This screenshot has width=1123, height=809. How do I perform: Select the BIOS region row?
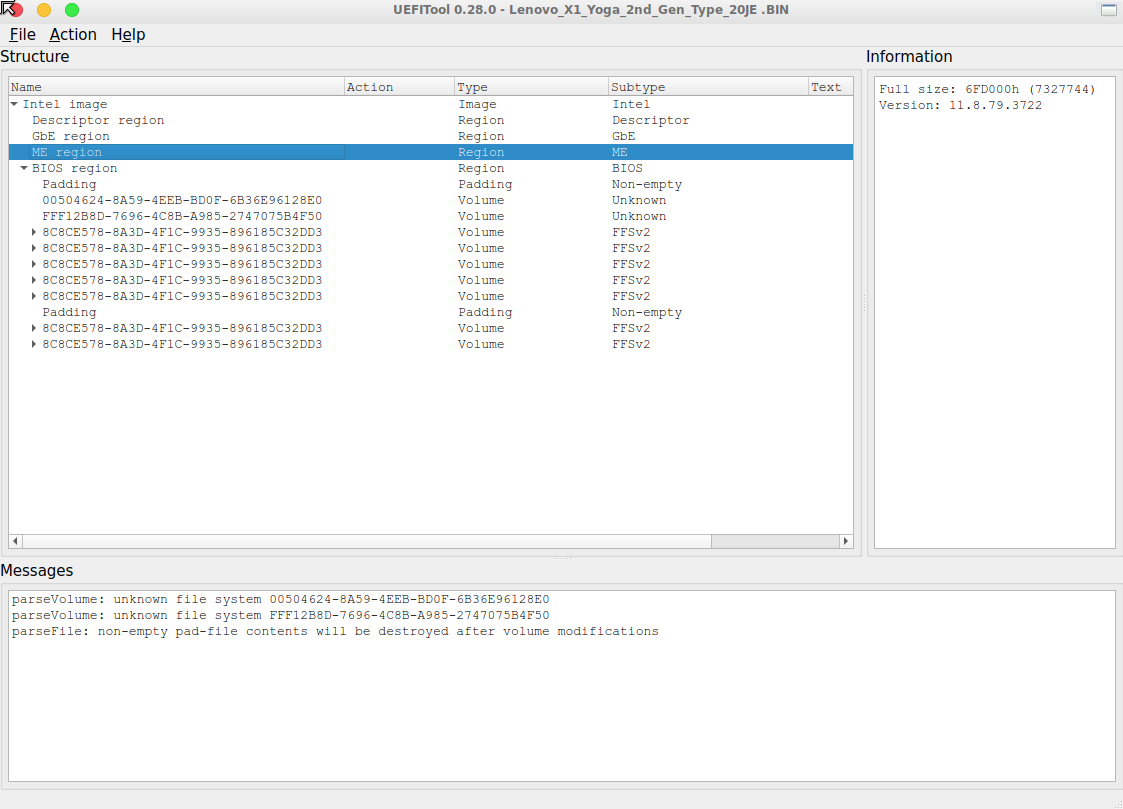(x=430, y=168)
